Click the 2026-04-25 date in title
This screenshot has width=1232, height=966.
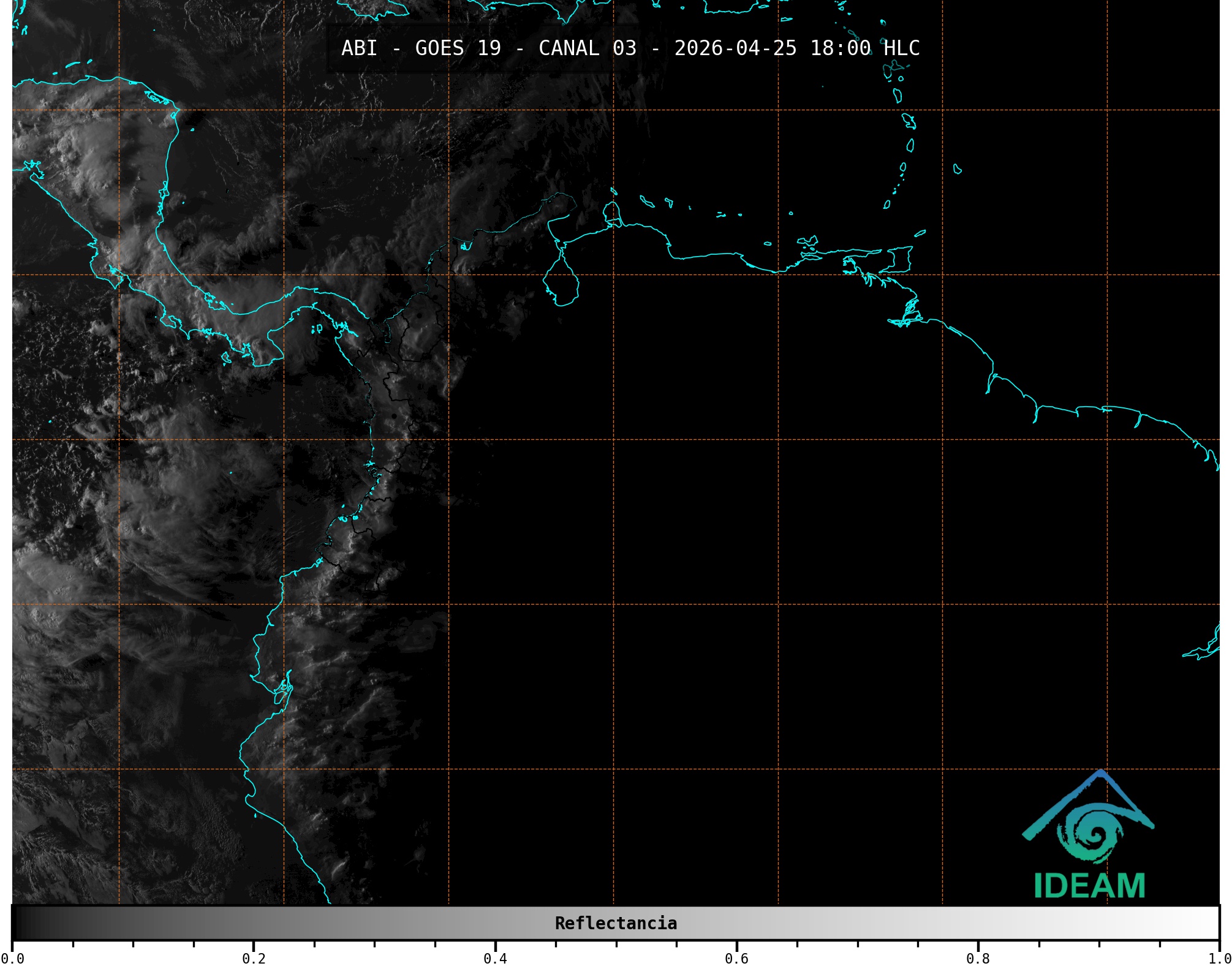coord(735,48)
